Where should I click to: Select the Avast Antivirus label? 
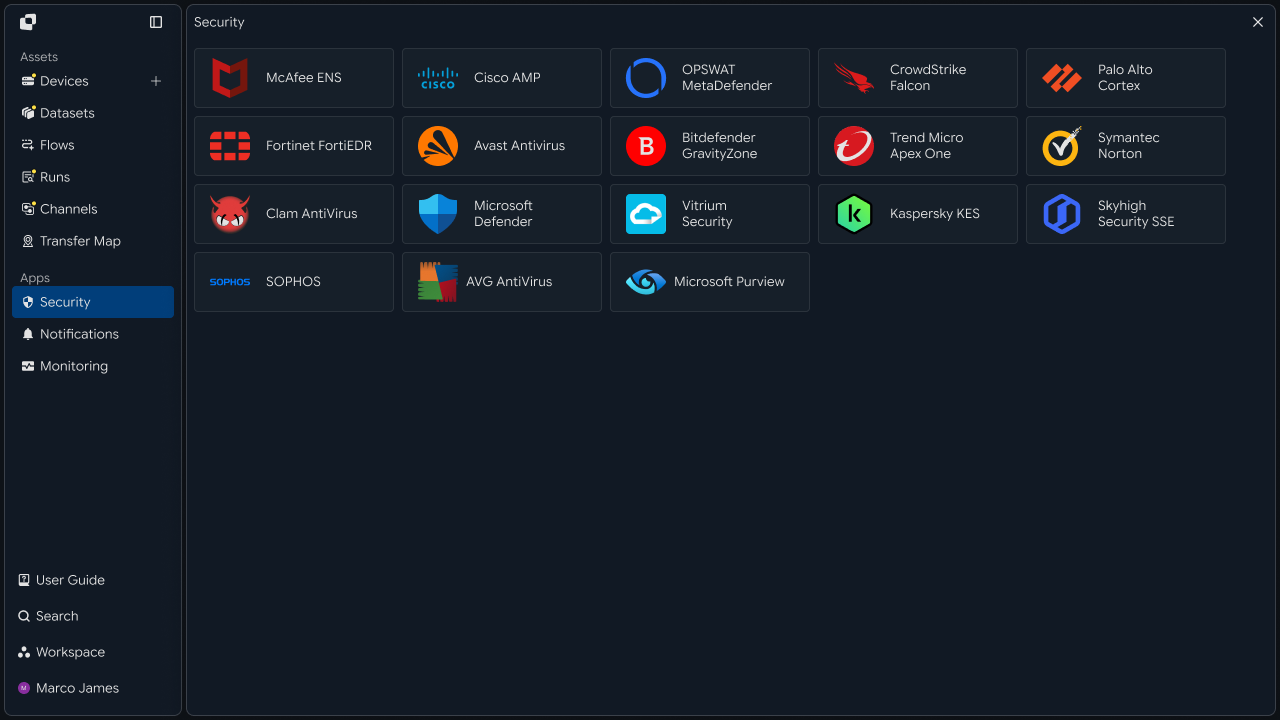[519, 146]
